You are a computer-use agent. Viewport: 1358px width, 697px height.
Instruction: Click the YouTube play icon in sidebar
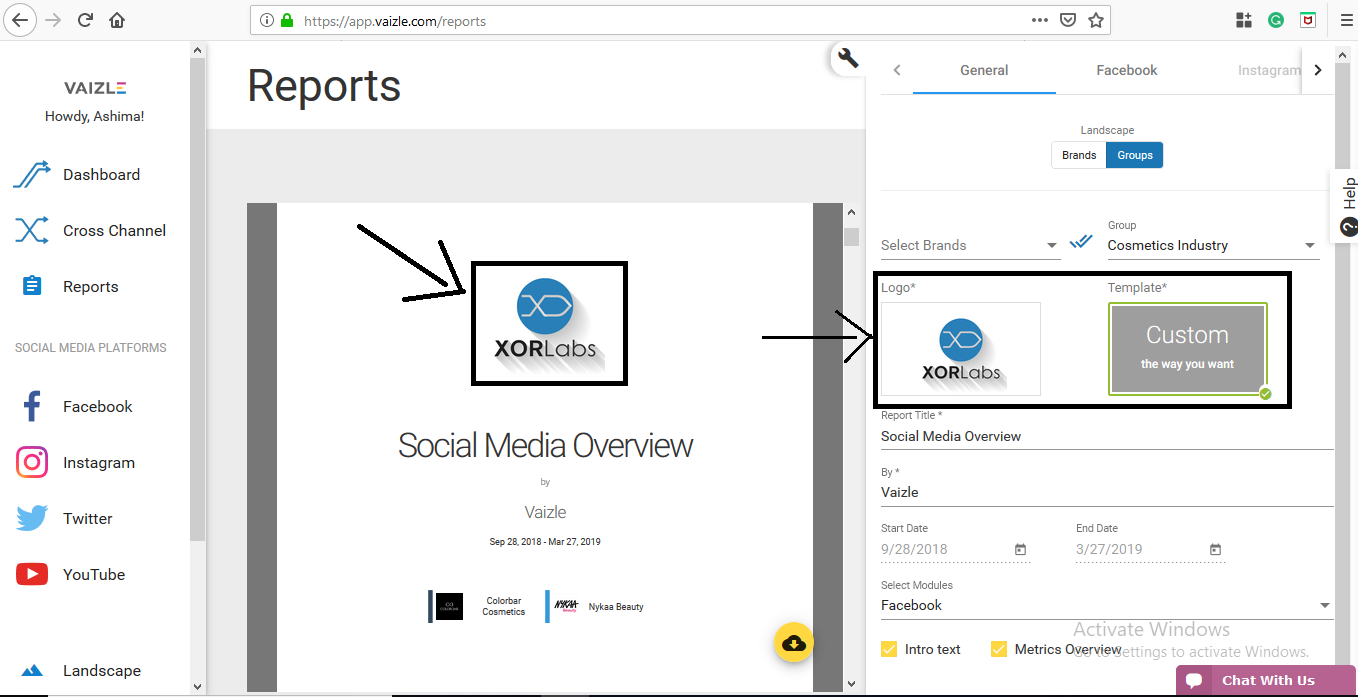(32, 574)
